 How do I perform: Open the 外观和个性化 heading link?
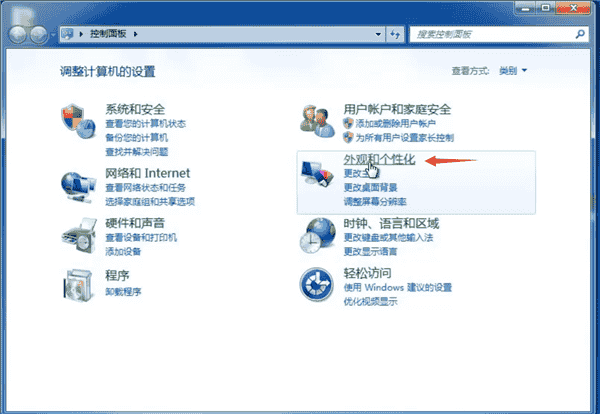pyautogui.click(x=378, y=159)
